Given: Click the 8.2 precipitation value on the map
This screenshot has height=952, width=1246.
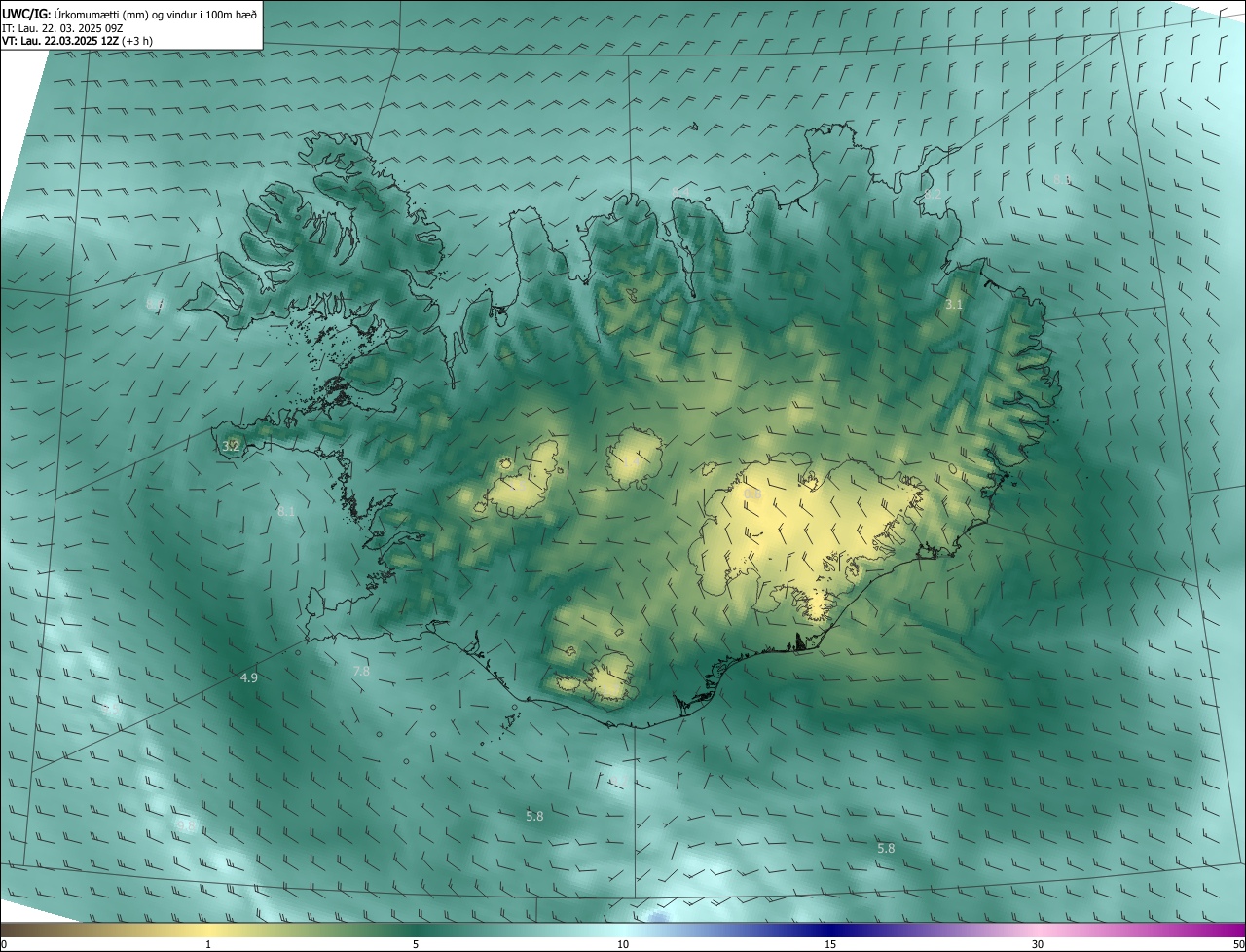Looking at the screenshot, I should [x=933, y=195].
